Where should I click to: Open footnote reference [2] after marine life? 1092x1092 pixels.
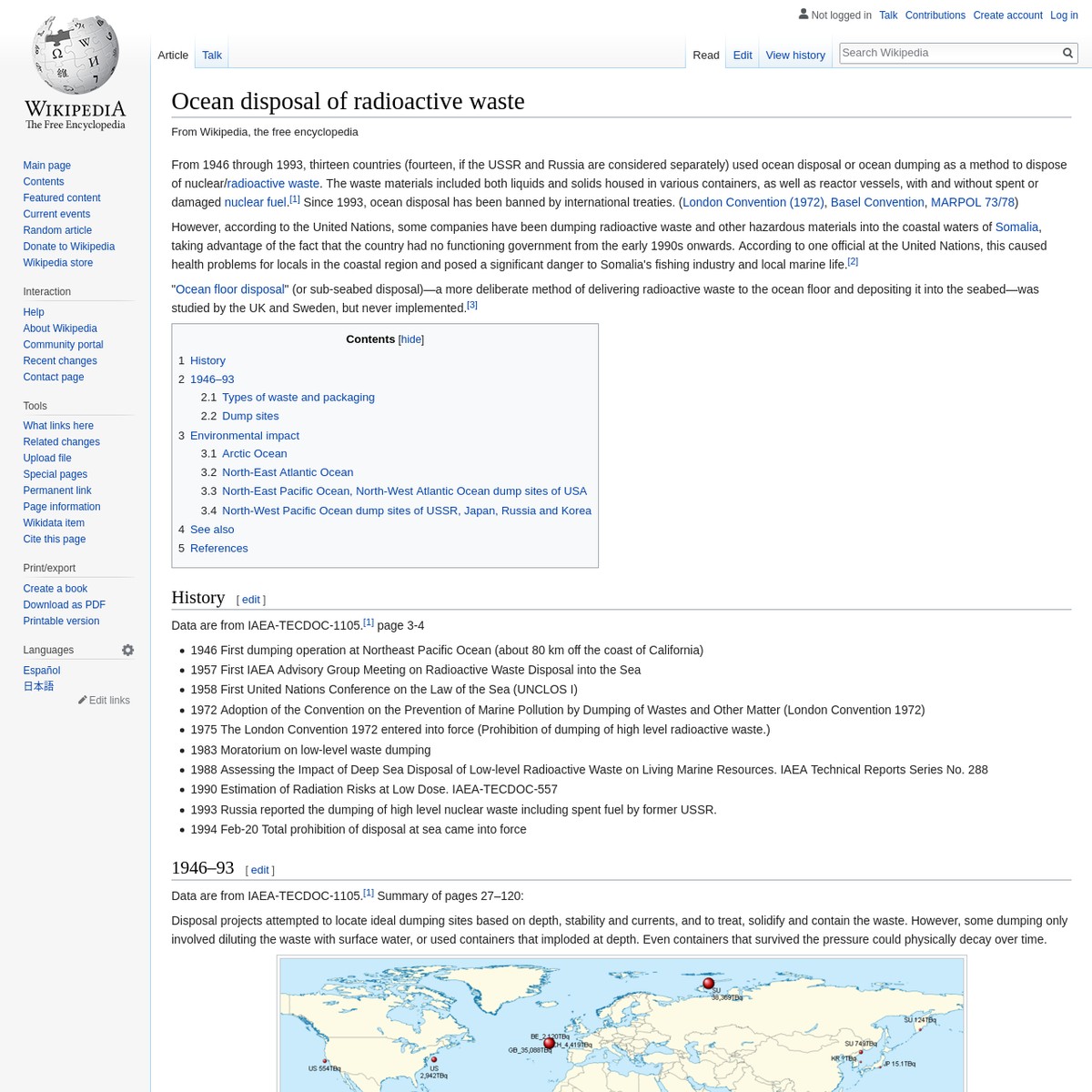click(852, 259)
